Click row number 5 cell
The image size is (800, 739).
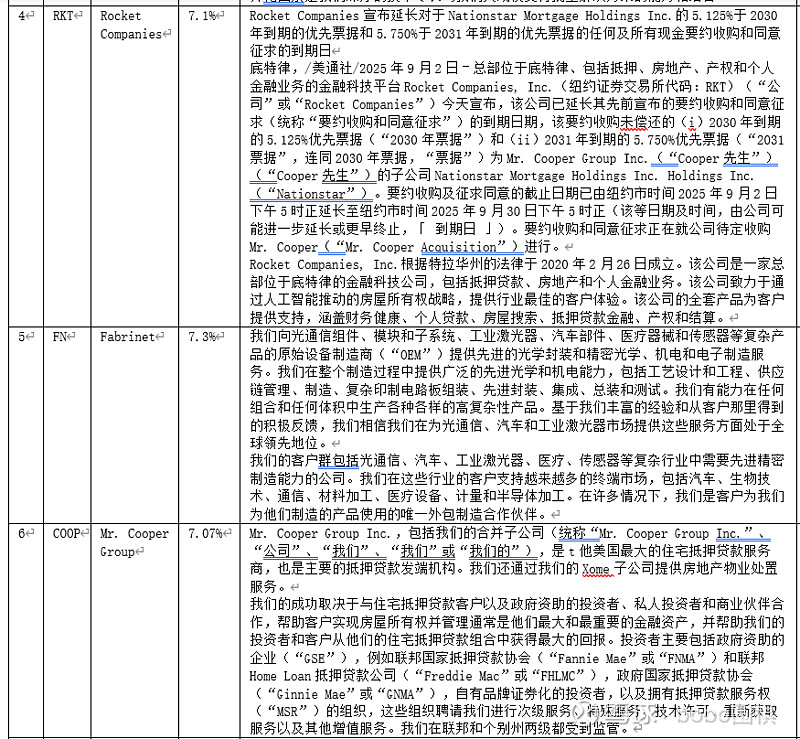(x=26, y=425)
